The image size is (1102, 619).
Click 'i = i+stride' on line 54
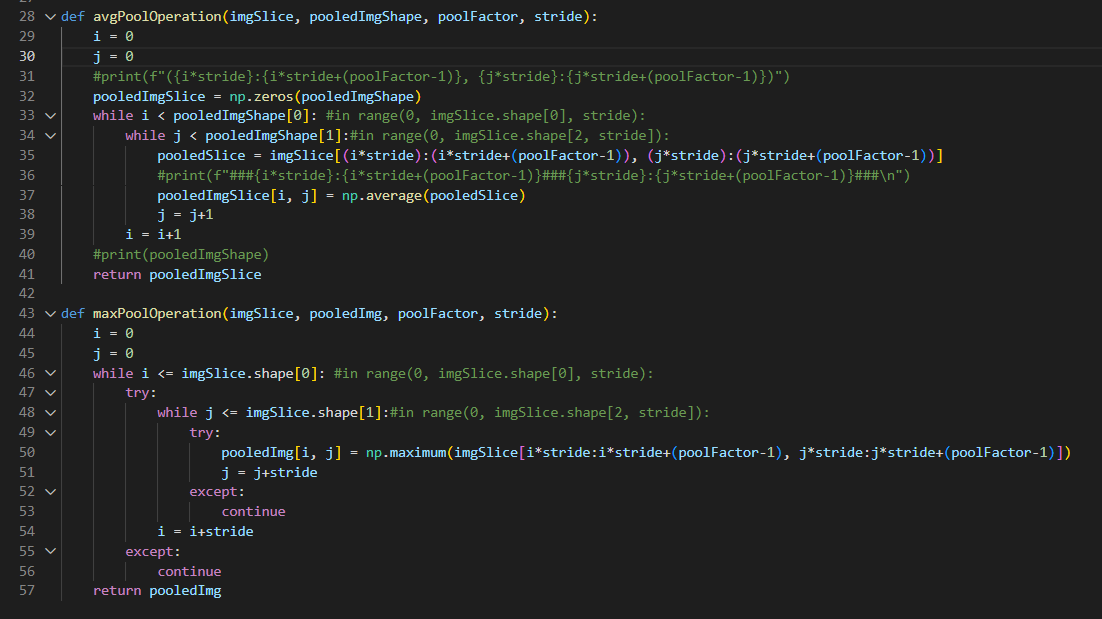coord(205,531)
